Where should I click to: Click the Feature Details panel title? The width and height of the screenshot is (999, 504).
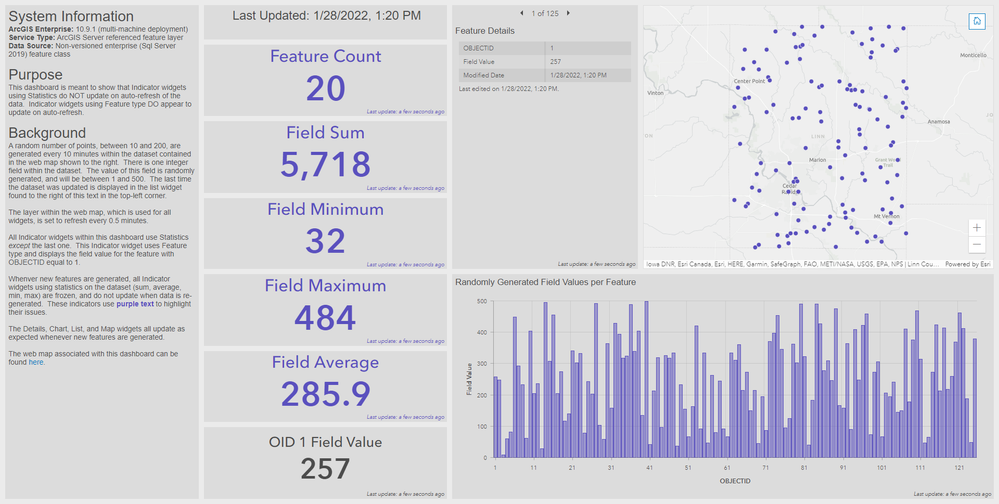coord(485,31)
